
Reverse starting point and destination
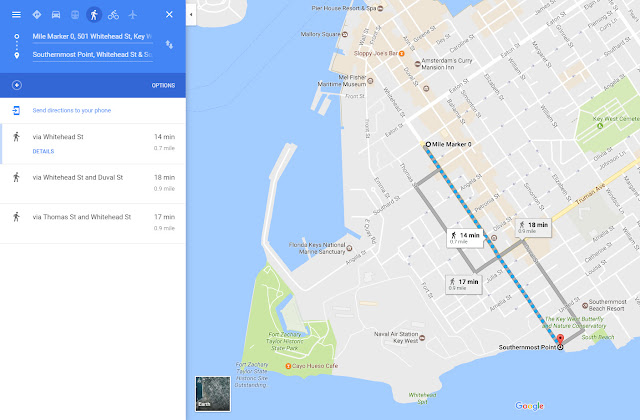tap(169, 44)
